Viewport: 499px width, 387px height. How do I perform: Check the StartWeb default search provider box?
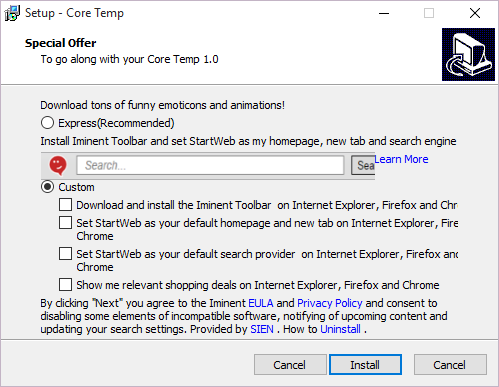[x=65, y=254]
